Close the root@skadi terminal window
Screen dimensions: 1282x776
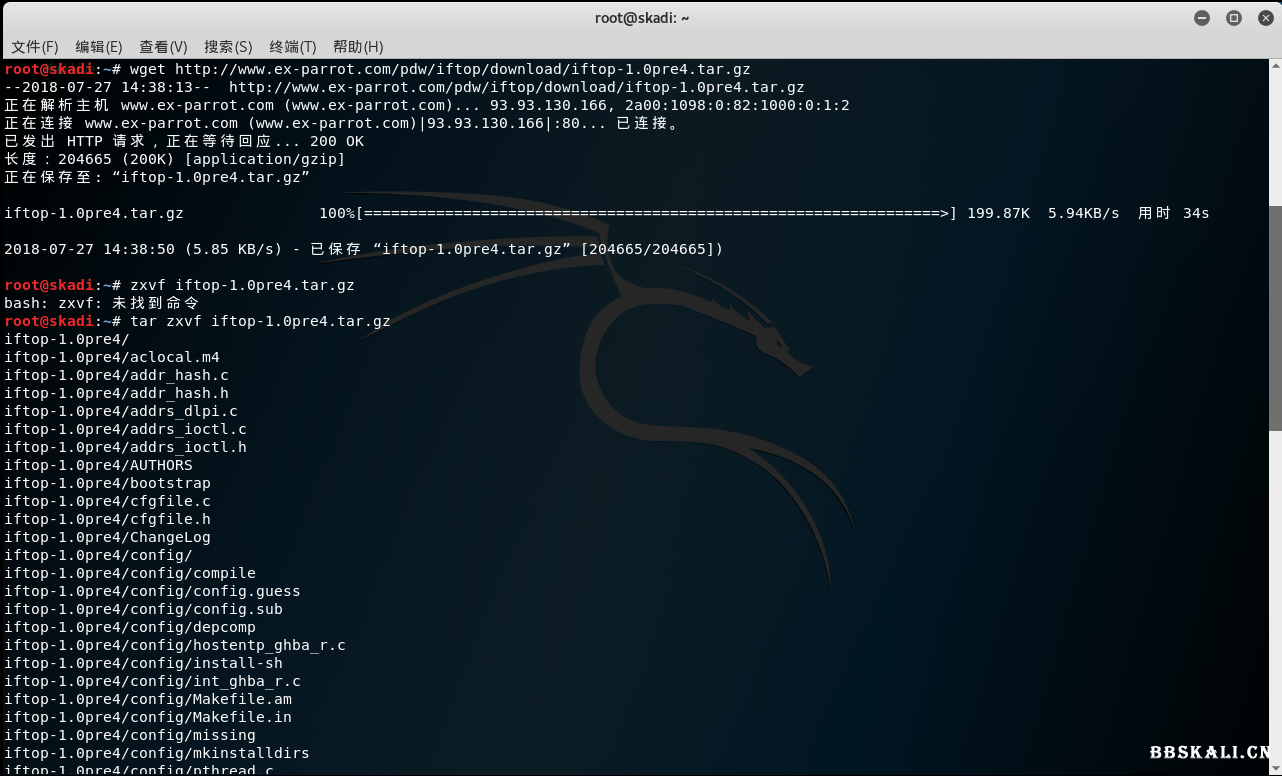1264,18
